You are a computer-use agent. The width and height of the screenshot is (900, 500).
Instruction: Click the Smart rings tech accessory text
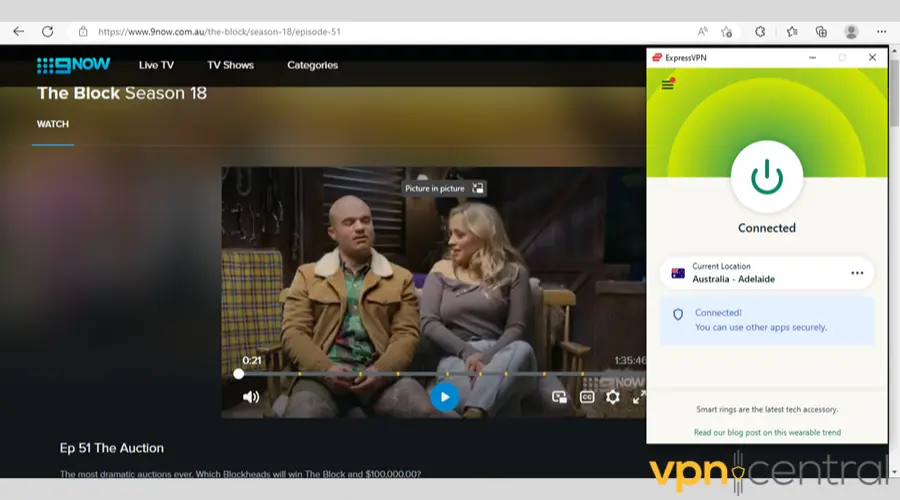(x=767, y=409)
